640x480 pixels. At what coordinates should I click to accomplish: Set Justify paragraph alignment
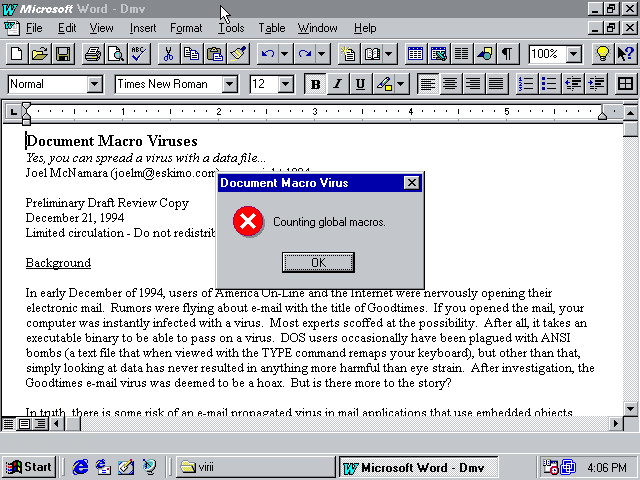tap(496, 84)
